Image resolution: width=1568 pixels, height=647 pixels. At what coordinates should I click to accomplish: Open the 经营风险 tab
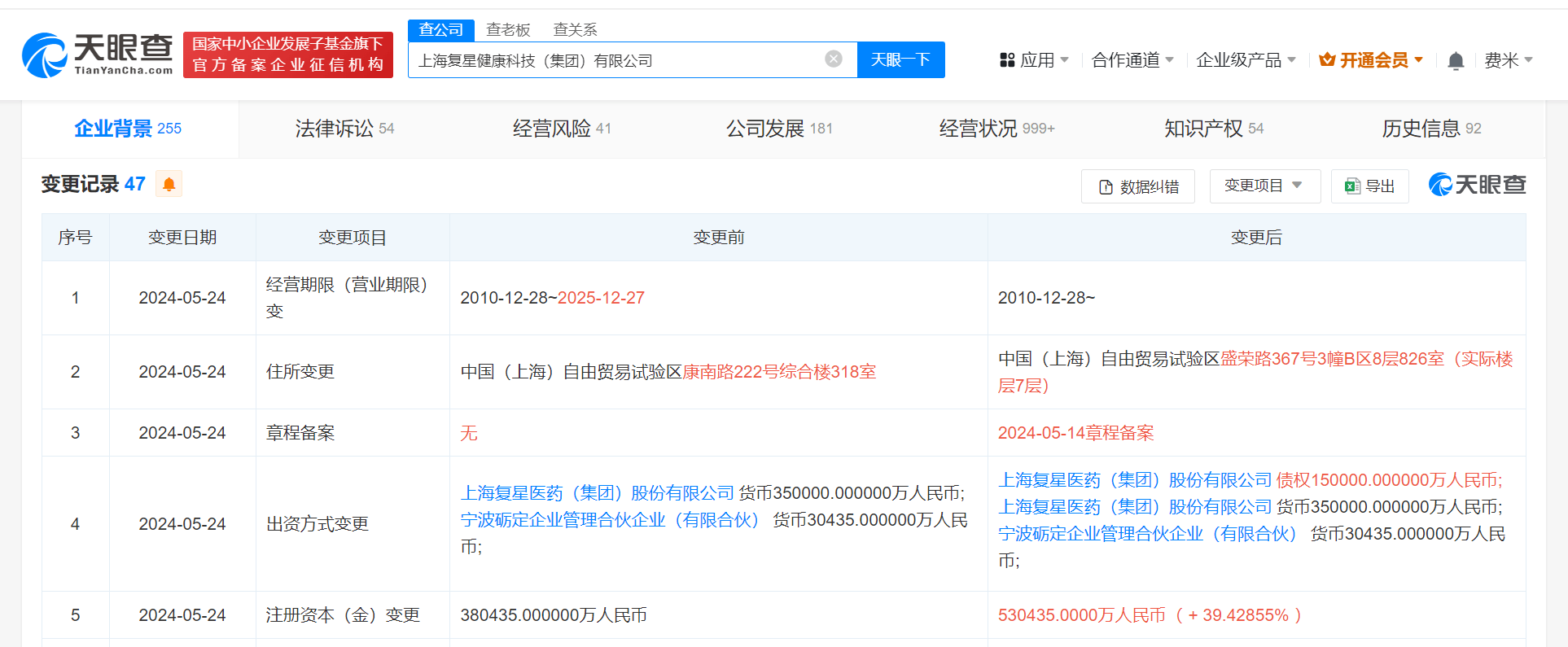562,129
